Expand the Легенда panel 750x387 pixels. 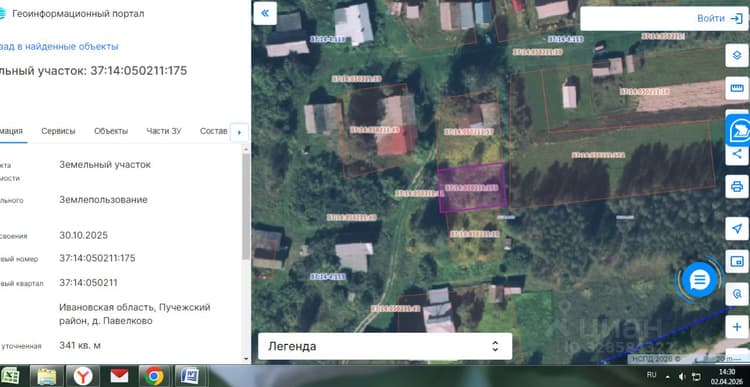point(385,346)
